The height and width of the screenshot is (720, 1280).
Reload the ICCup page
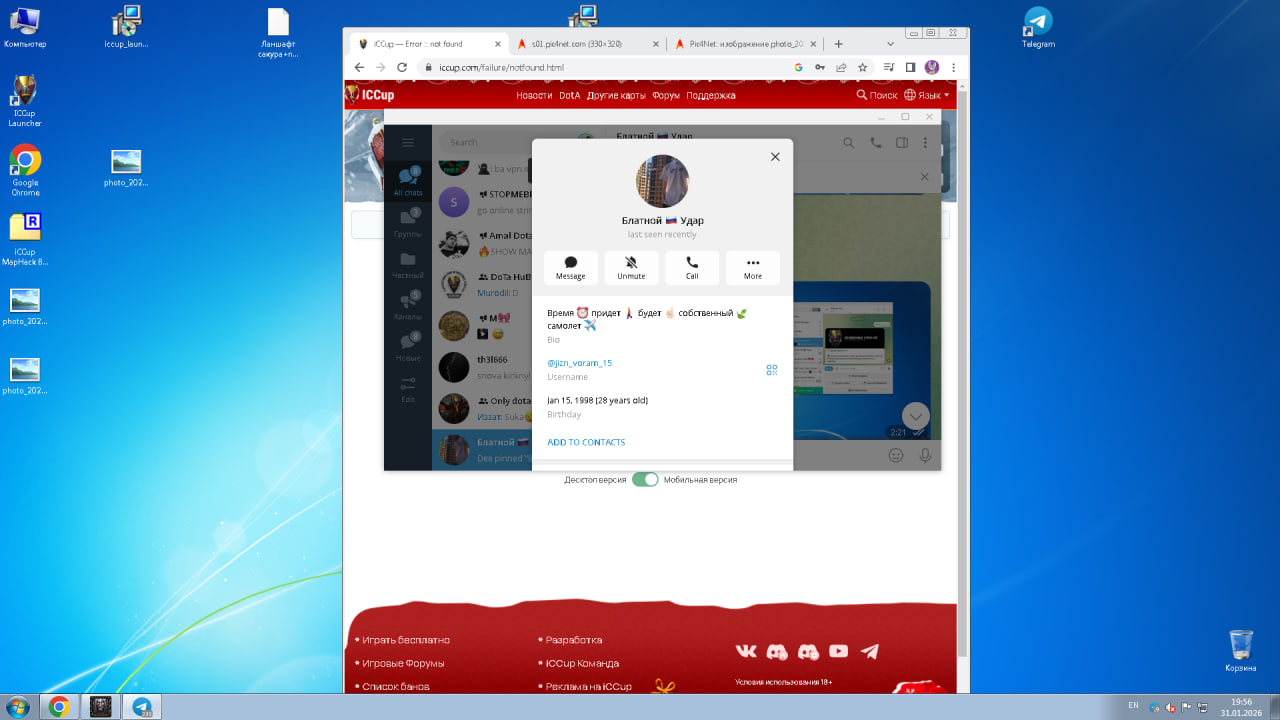[402, 67]
